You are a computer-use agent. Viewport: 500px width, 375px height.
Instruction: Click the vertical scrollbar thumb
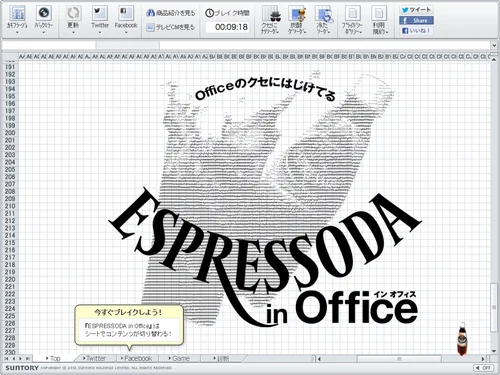(x=494, y=306)
